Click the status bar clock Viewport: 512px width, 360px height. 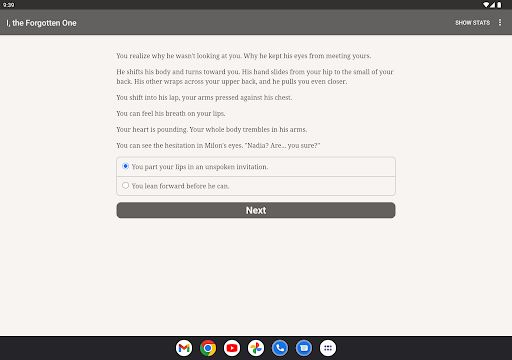pos(8,5)
